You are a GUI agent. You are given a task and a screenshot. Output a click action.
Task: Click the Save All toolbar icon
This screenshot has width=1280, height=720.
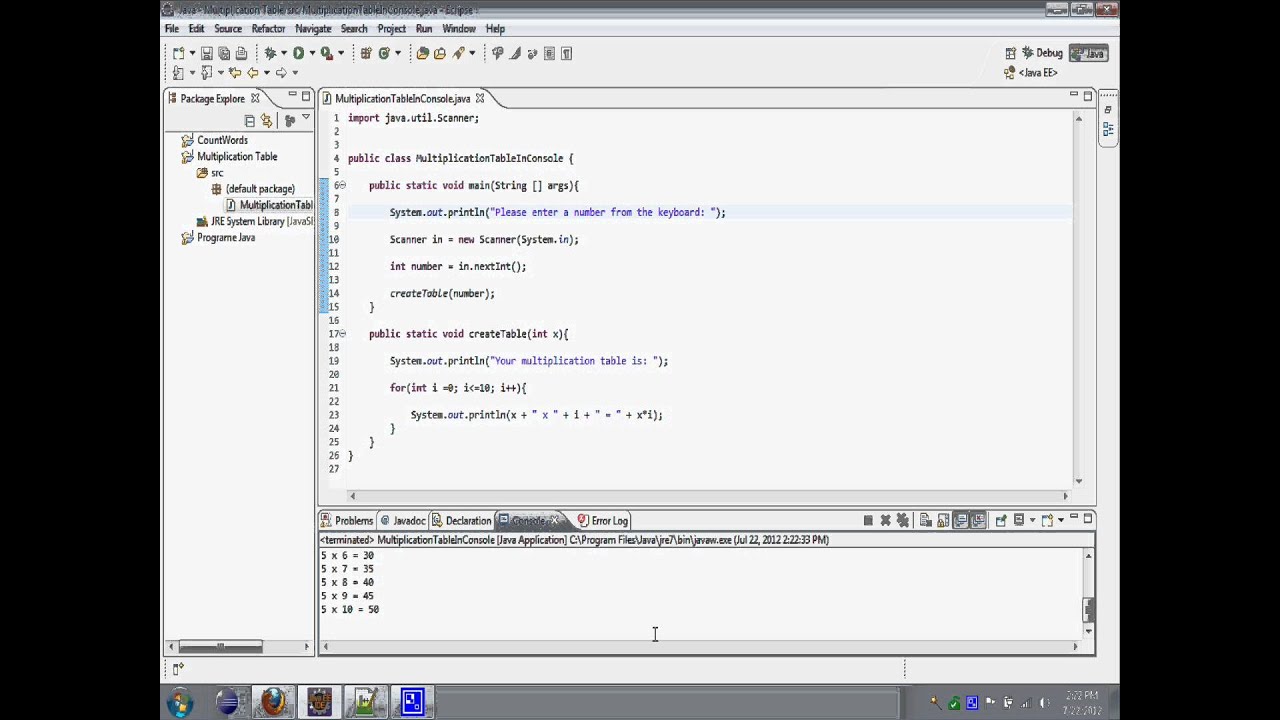tap(224, 53)
